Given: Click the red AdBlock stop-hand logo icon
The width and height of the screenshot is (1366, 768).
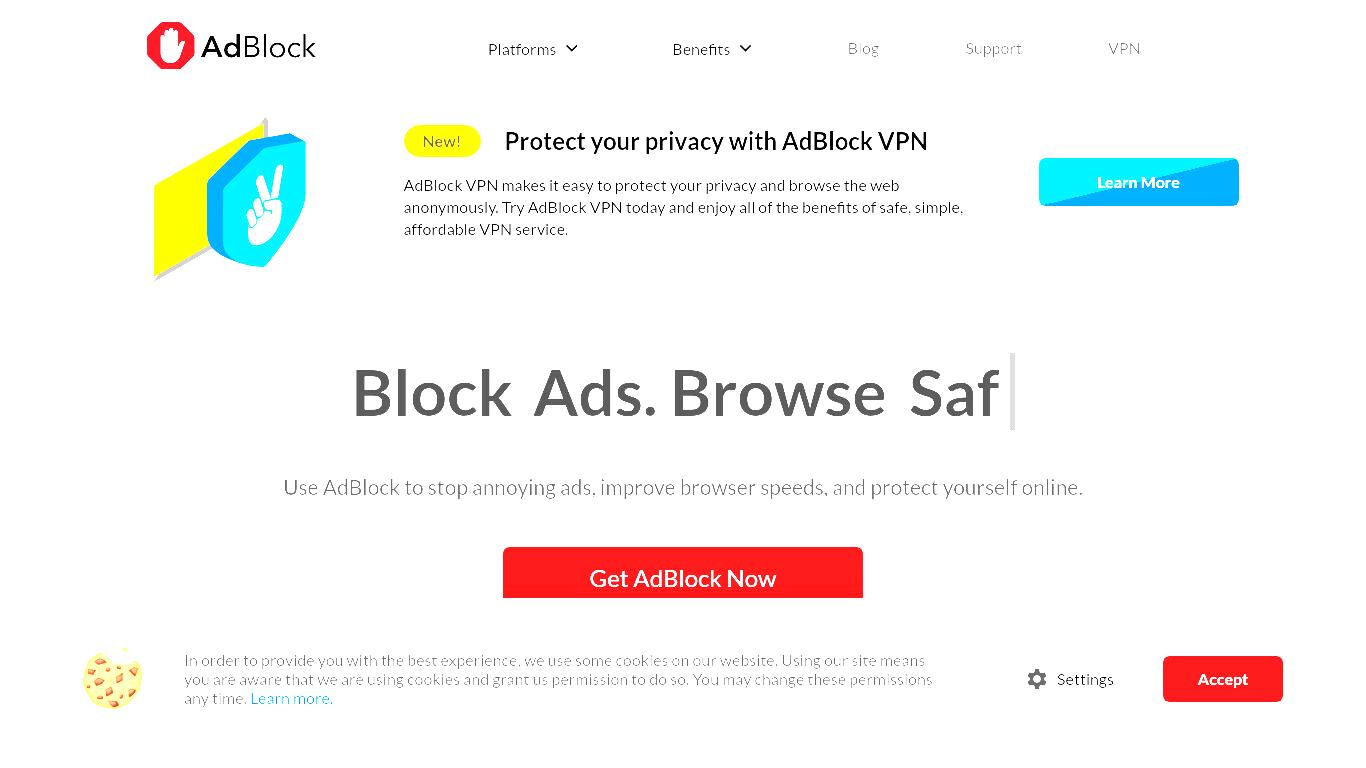Looking at the screenshot, I should 170,46.
